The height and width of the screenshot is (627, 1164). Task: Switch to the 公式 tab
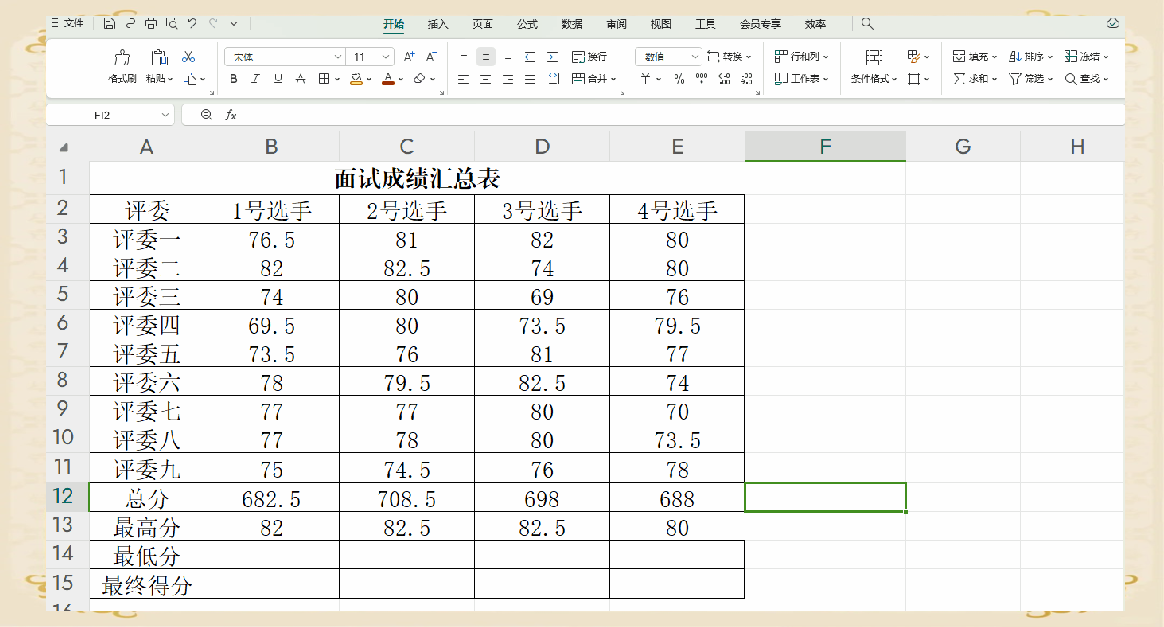tap(527, 24)
